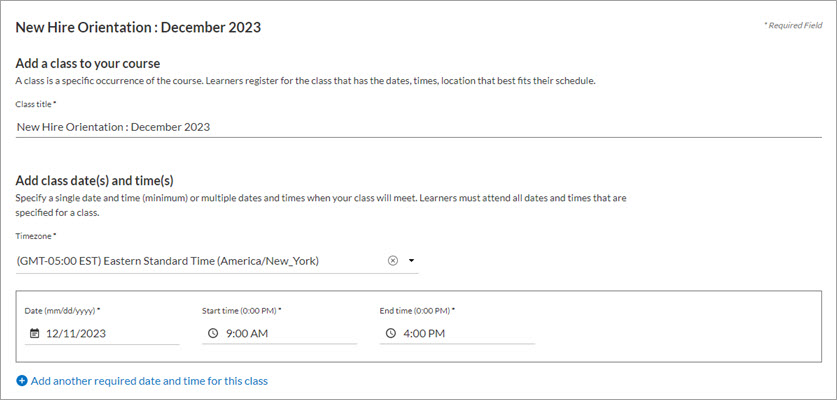This screenshot has width=837, height=400.
Task: Open the Eastern Standard Time timezone combo box
Action: (200, 261)
